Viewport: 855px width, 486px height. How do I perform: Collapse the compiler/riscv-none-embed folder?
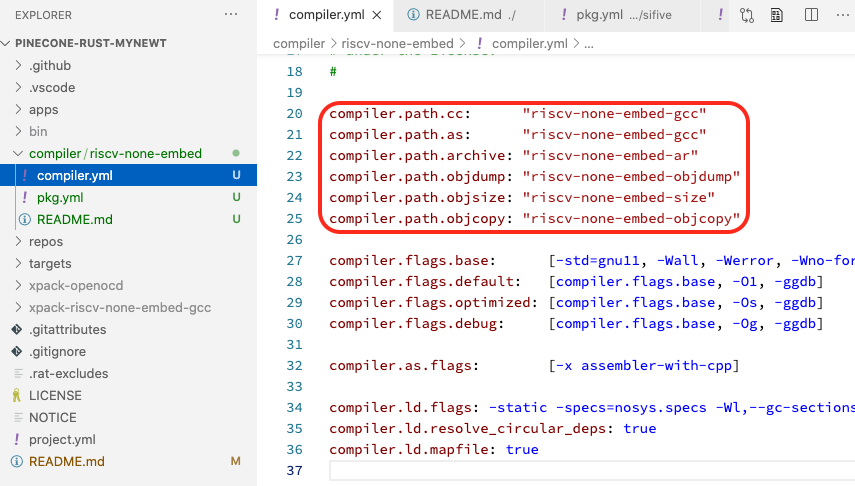19,154
